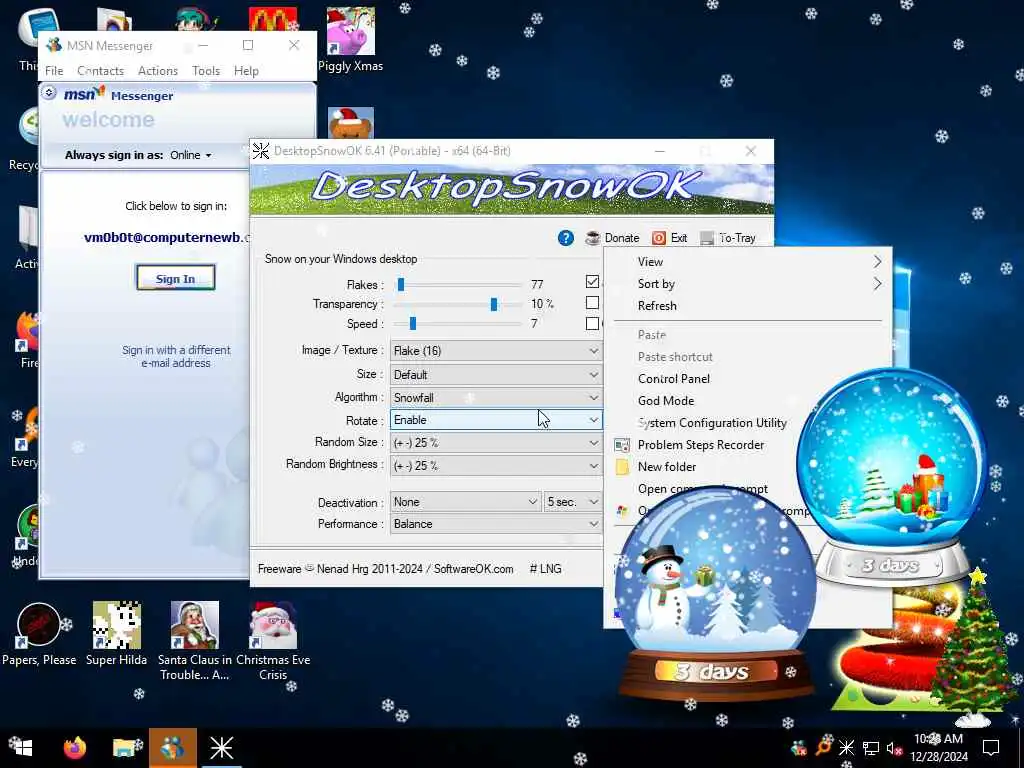Open the Performance dropdown
This screenshot has height=768, width=1024.
[496, 524]
